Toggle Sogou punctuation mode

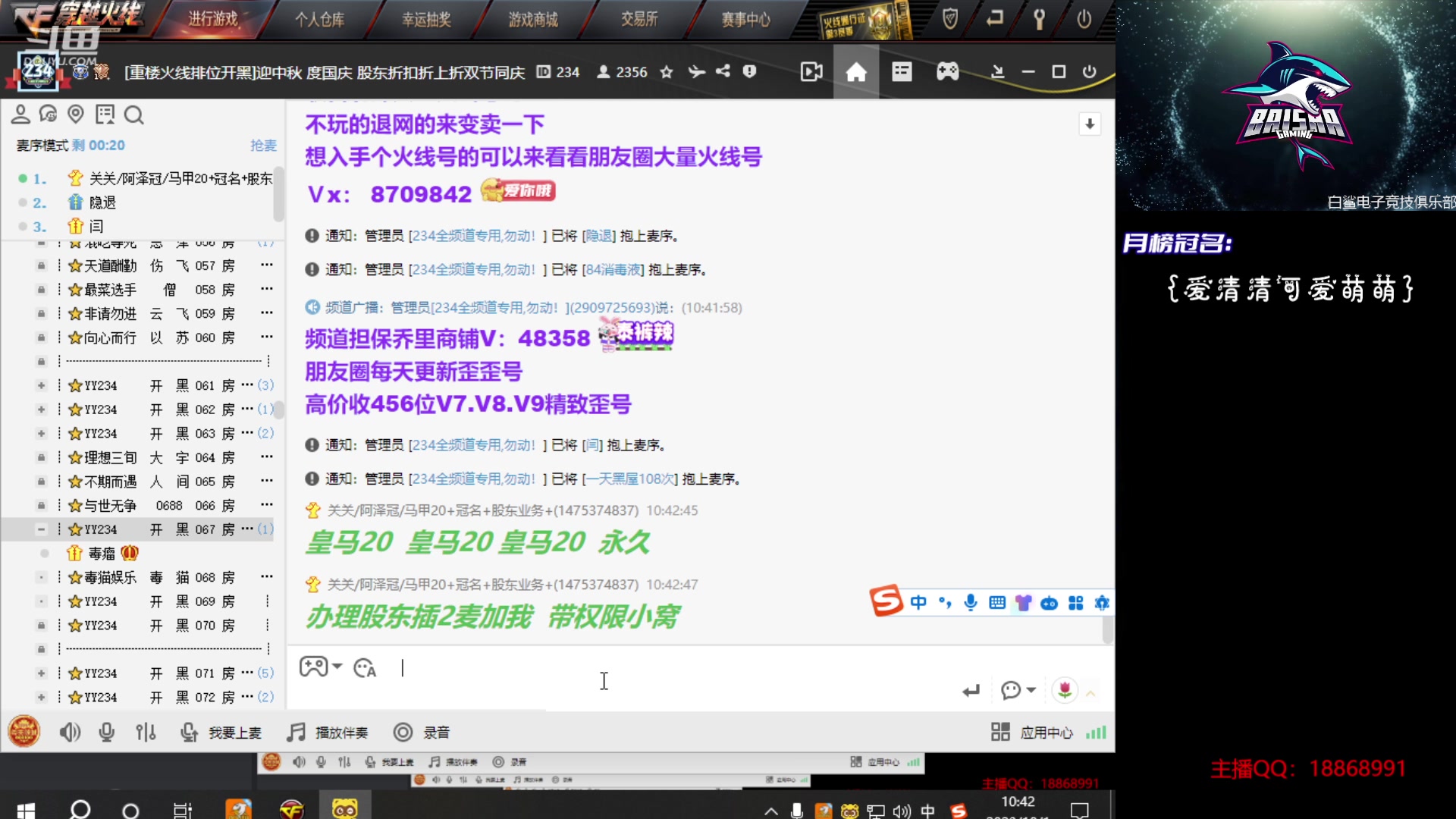point(945,603)
